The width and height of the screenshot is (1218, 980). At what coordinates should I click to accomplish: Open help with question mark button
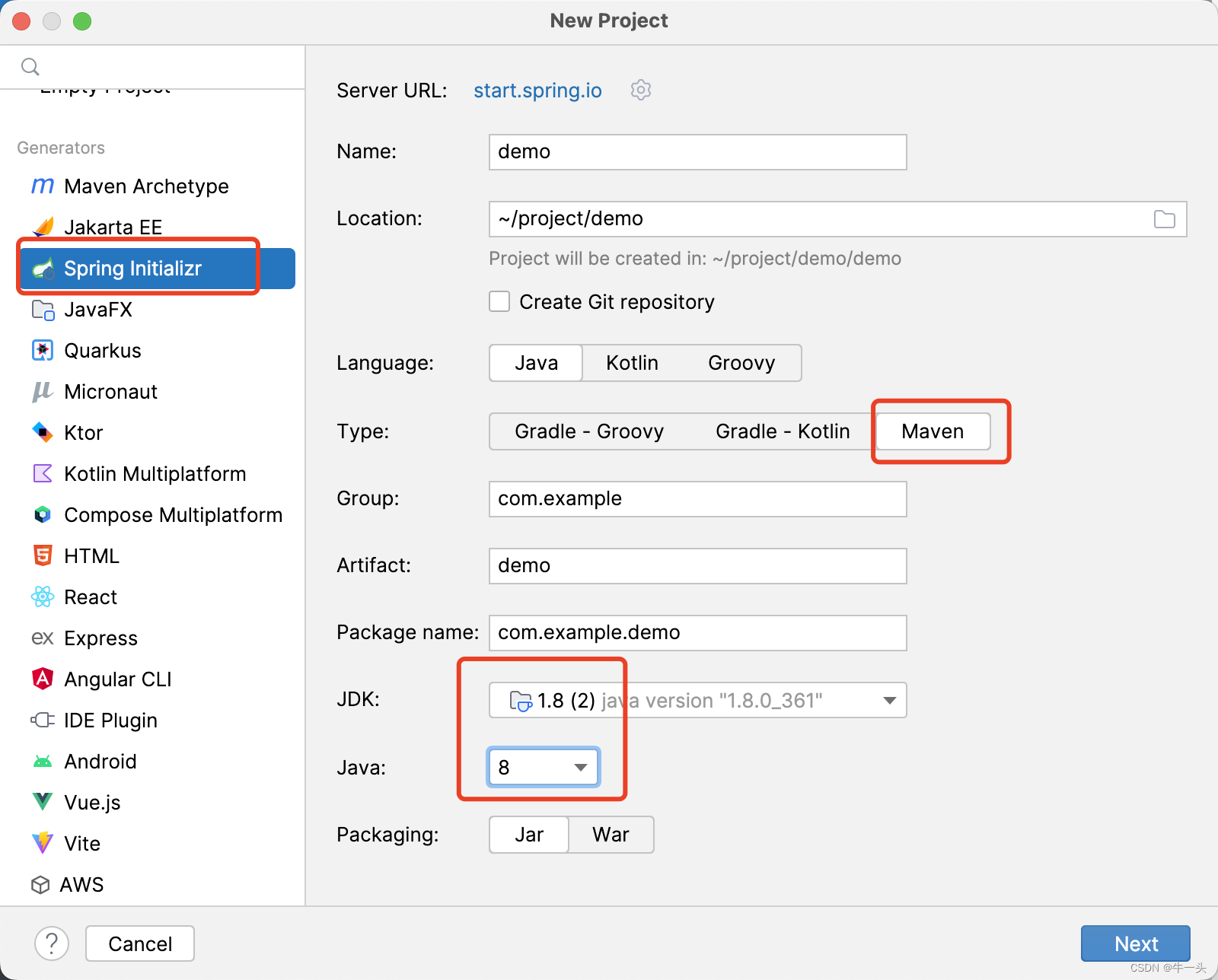[x=52, y=943]
